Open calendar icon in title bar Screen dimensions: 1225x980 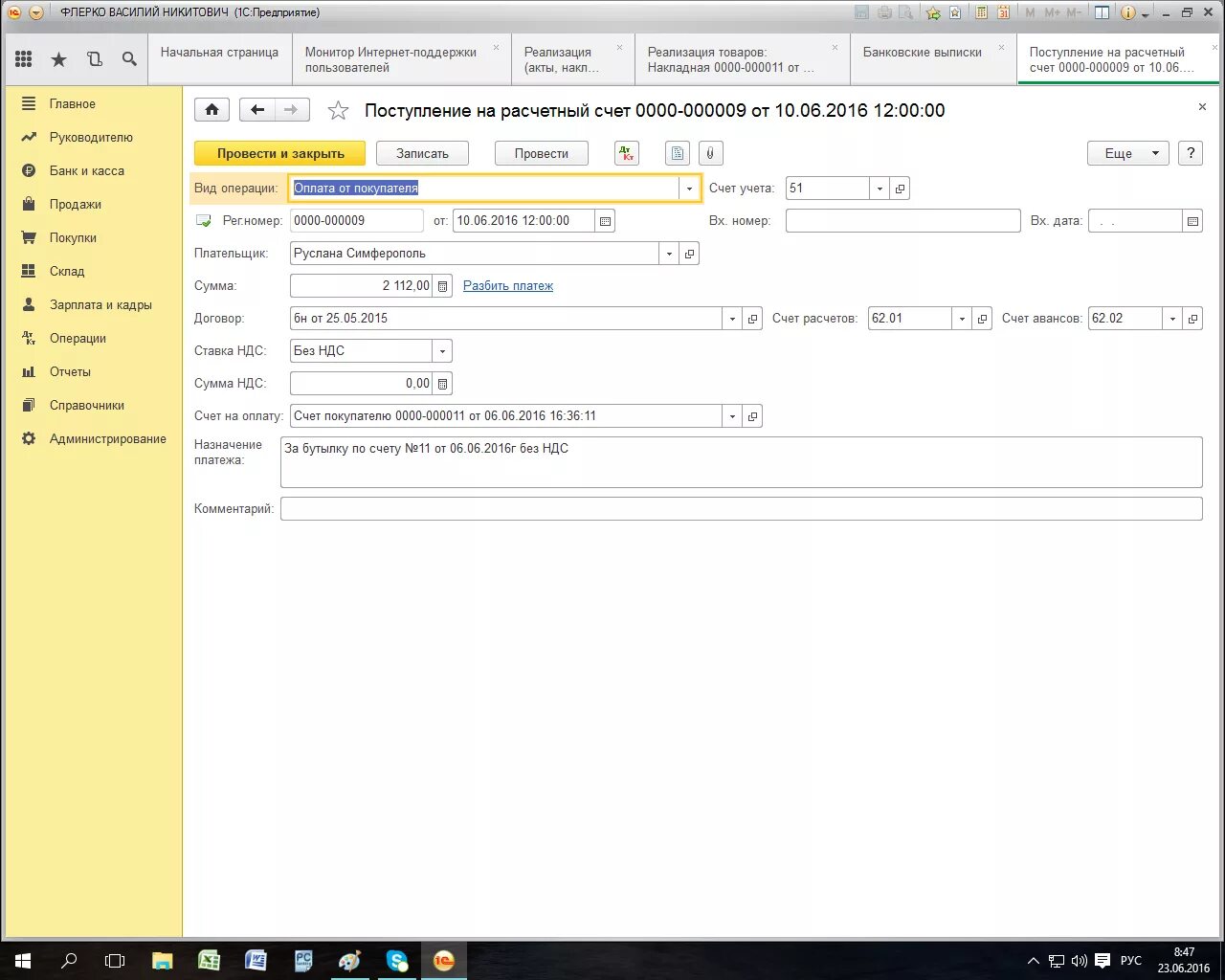1003,12
